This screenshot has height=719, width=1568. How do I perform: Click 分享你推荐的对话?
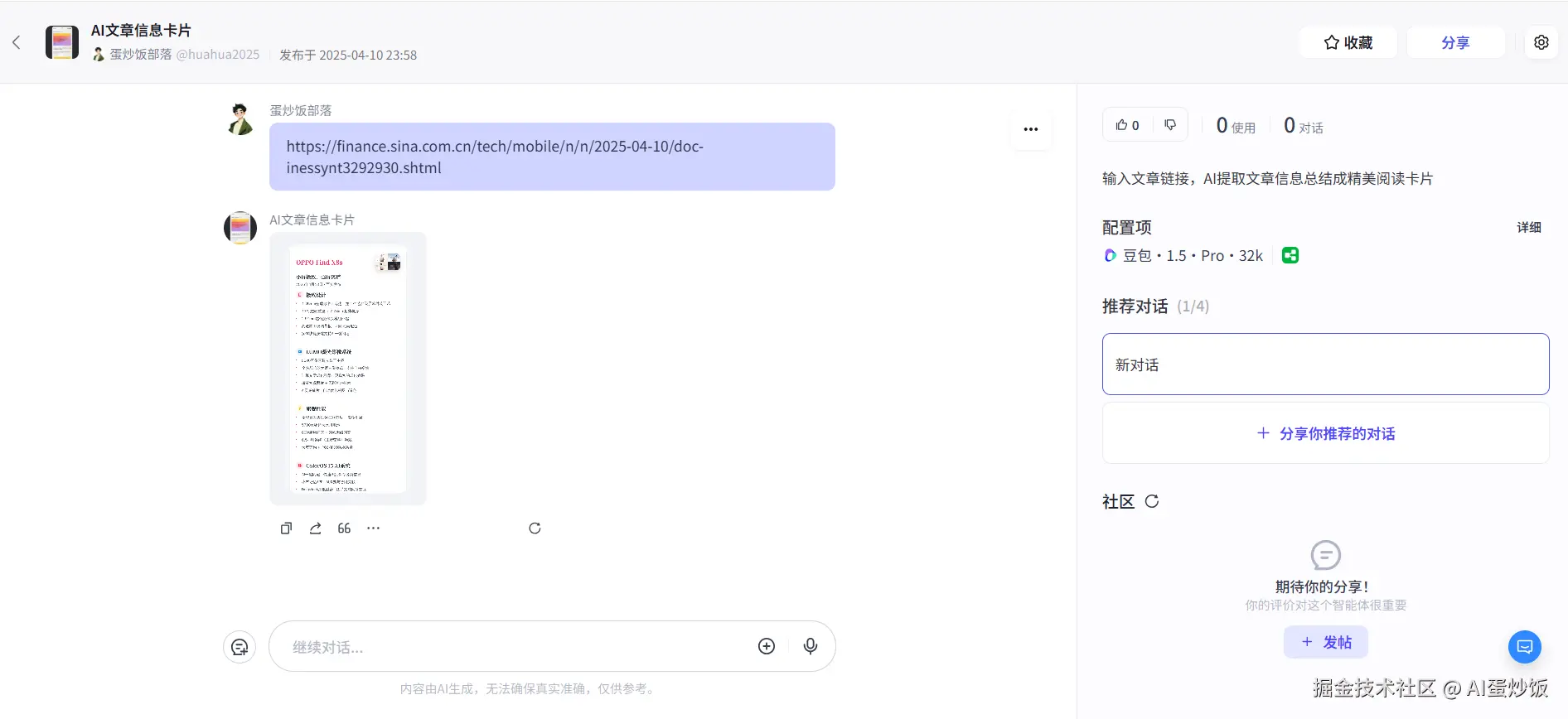1326,434
